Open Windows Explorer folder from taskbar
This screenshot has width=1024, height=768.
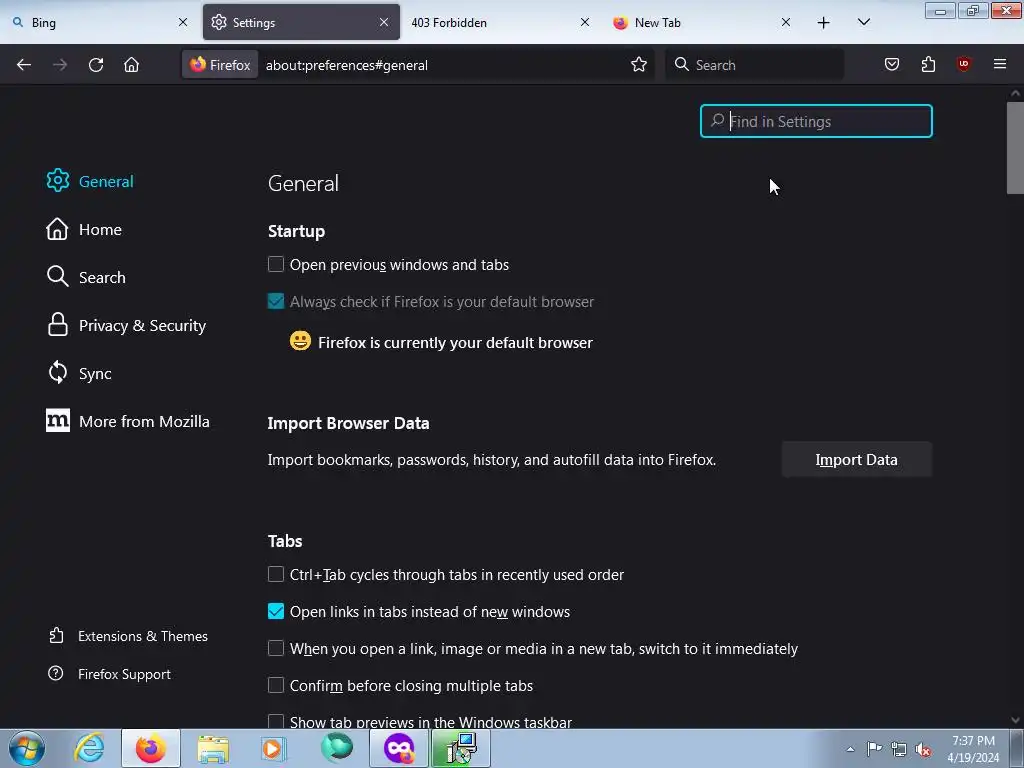pyautogui.click(x=213, y=748)
